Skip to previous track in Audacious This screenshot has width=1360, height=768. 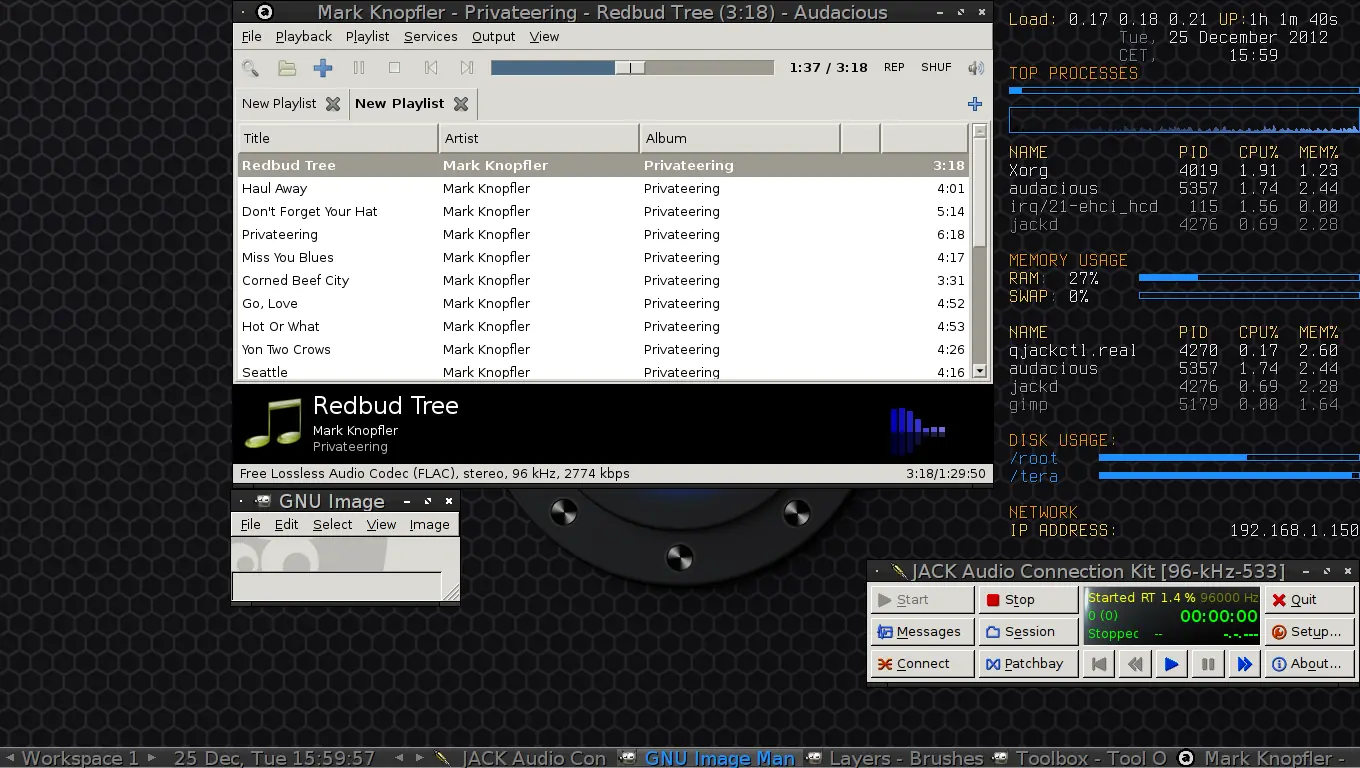[431, 68]
